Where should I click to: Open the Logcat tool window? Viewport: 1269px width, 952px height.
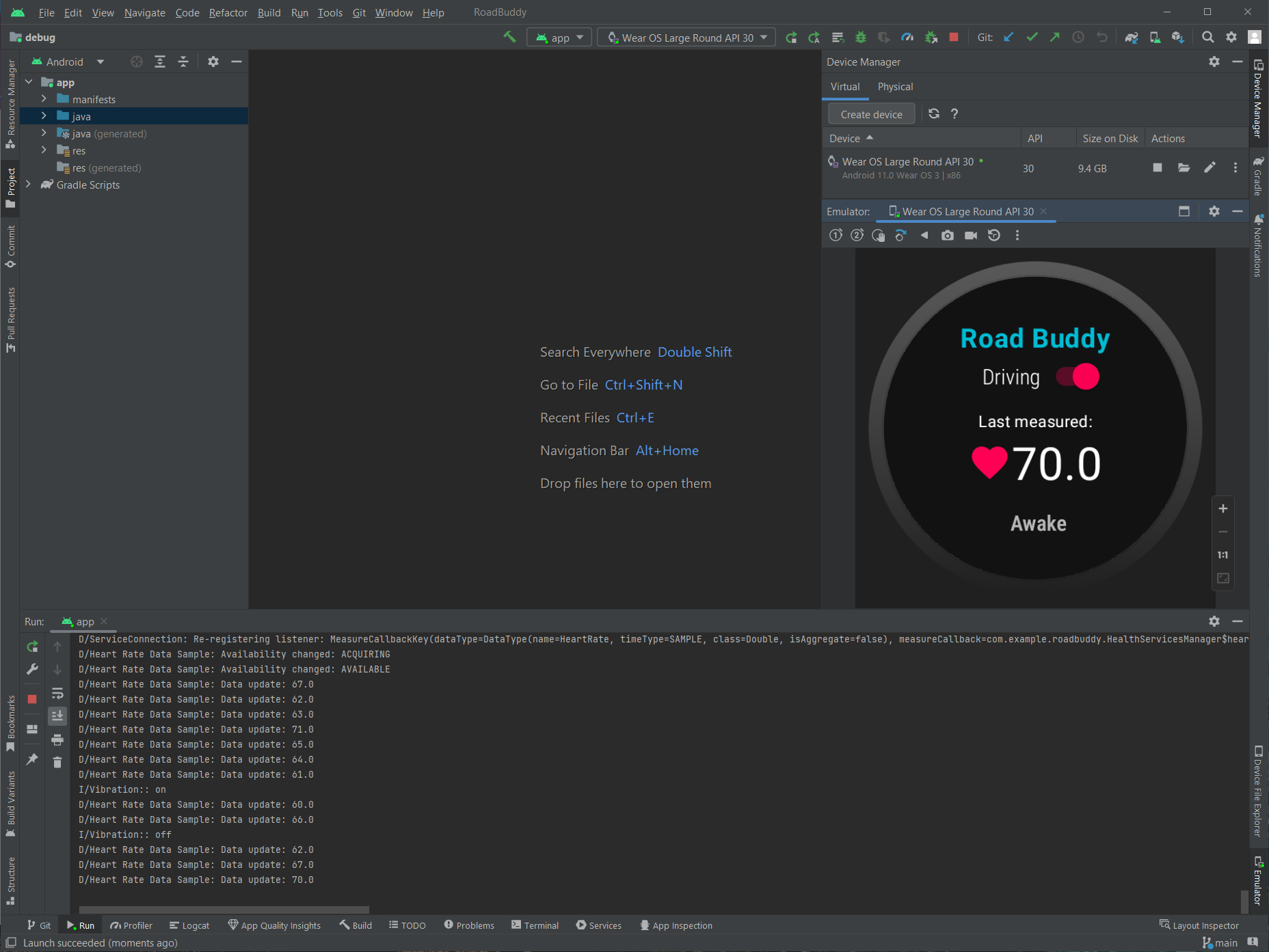pyautogui.click(x=189, y=925)
